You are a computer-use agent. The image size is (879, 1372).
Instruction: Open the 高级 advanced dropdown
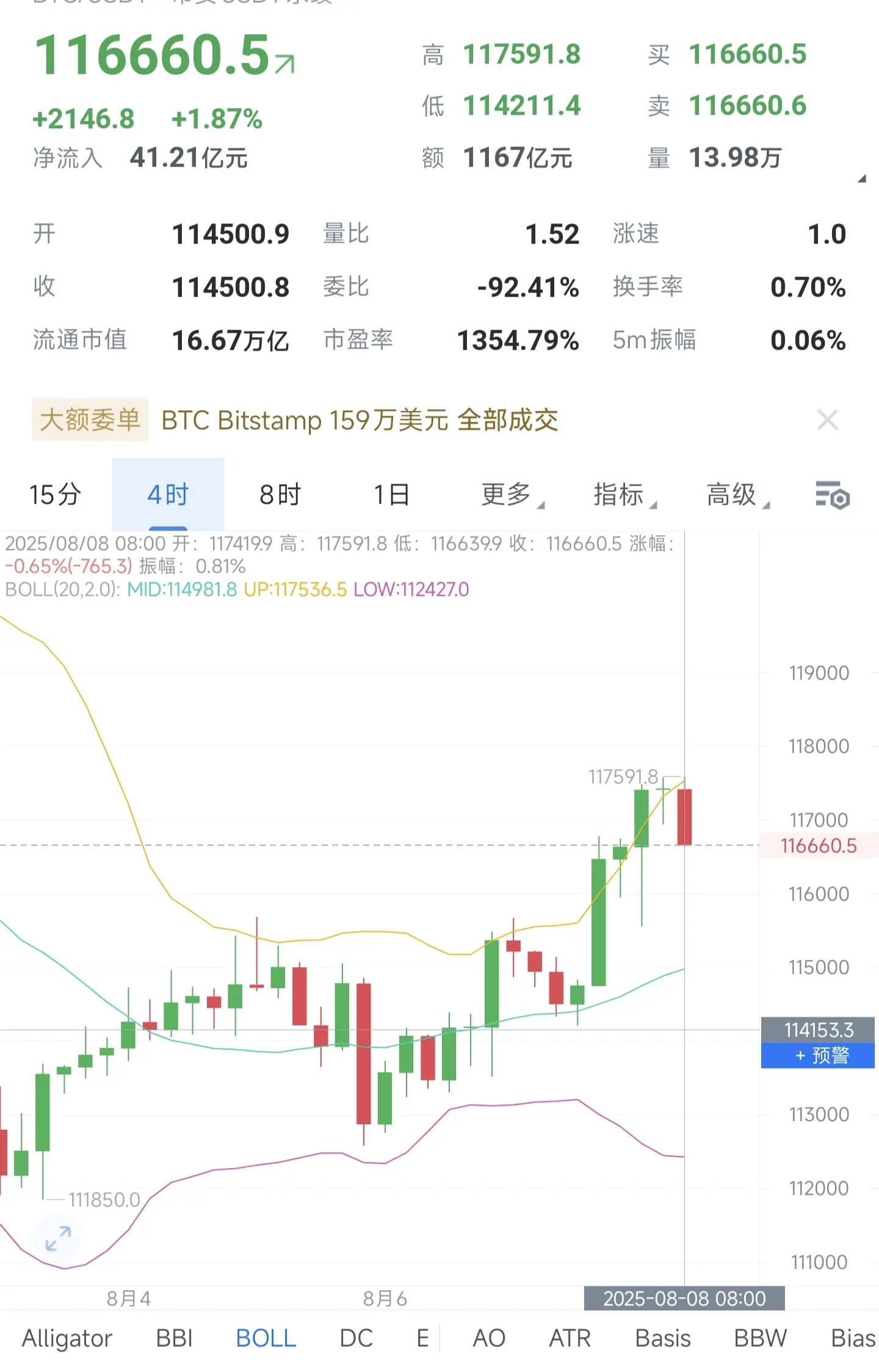point(737,495)
